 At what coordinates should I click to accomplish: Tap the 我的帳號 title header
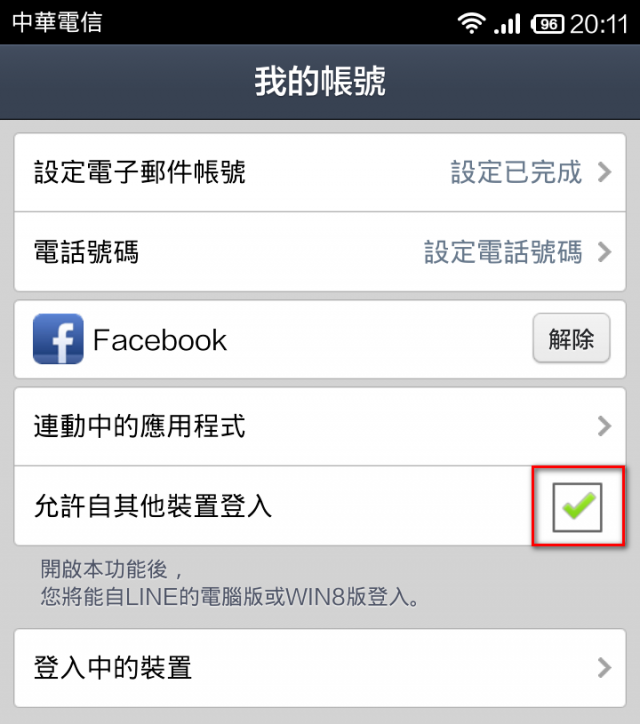(320, 81)
